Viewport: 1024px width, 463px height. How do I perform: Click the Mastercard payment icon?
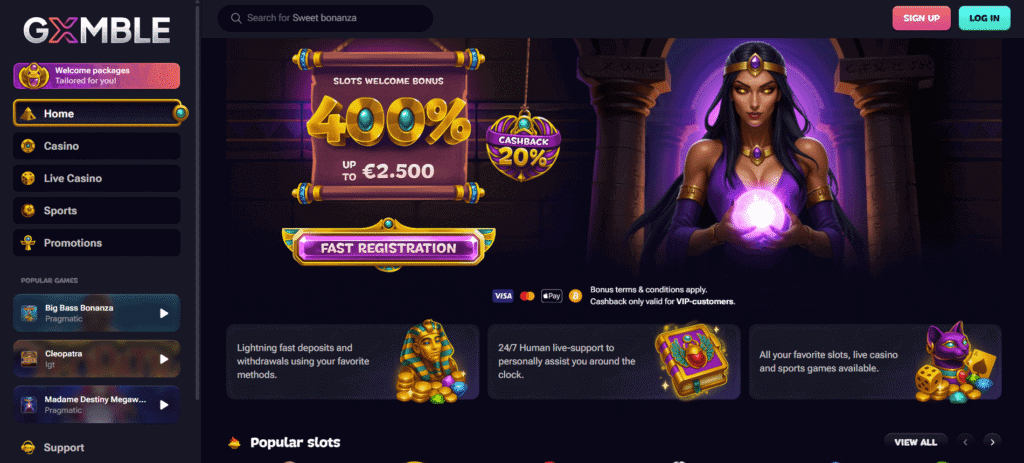pos(527,296)
